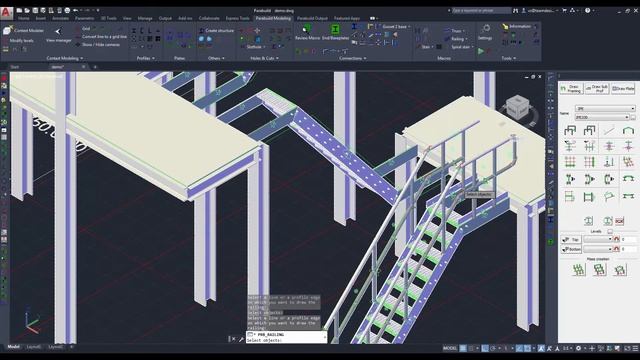Click Modify levels in the ribbon
Image resolution: width=640 pixels, height=360 pixels.
click(21, 40)
